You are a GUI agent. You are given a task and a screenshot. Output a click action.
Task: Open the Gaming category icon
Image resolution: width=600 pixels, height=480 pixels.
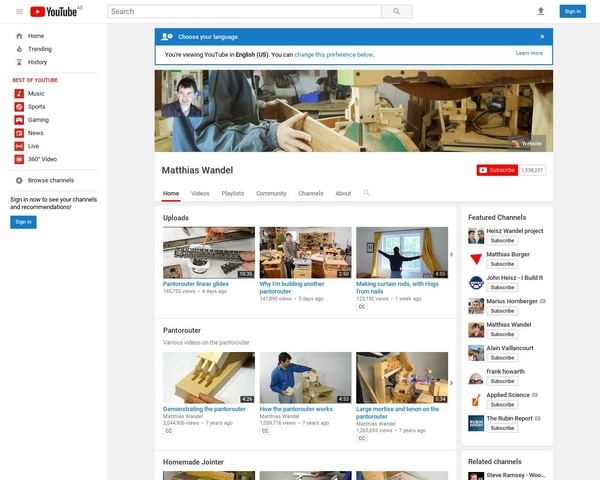(19, 120)
